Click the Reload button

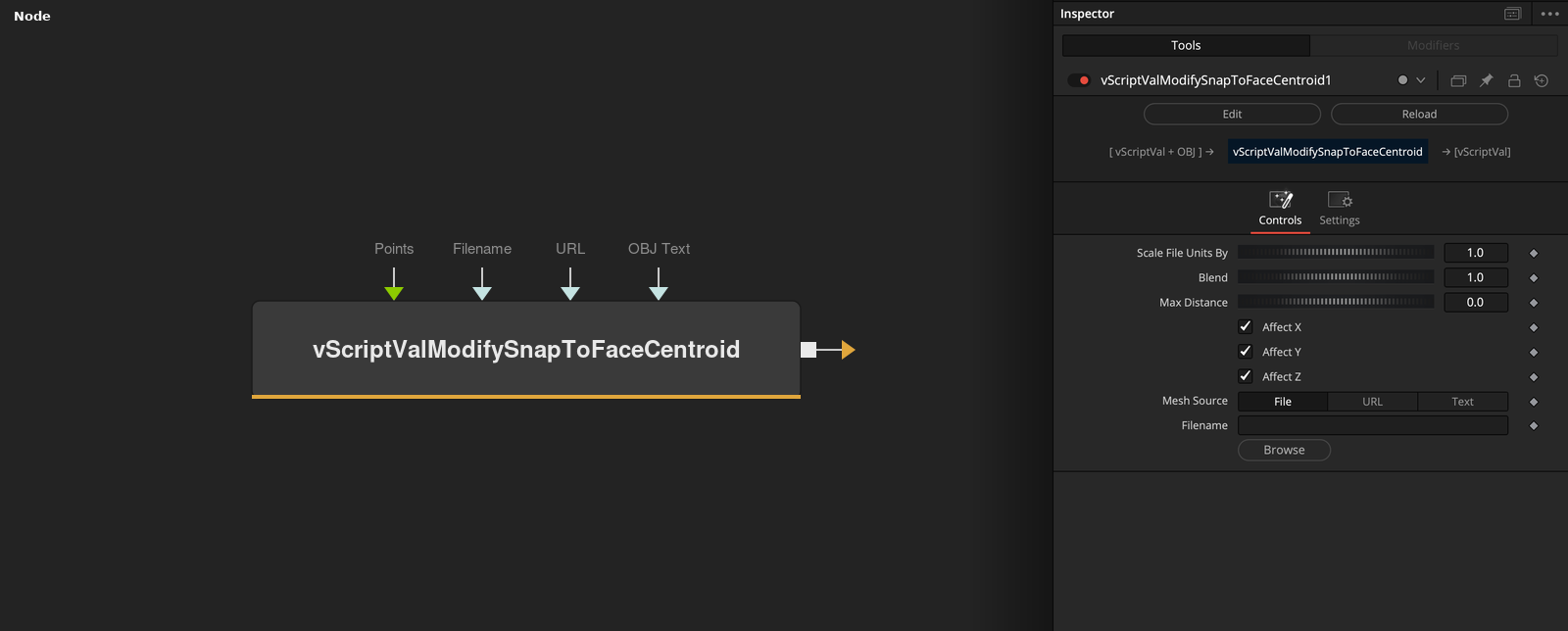tap(1419, 114)
